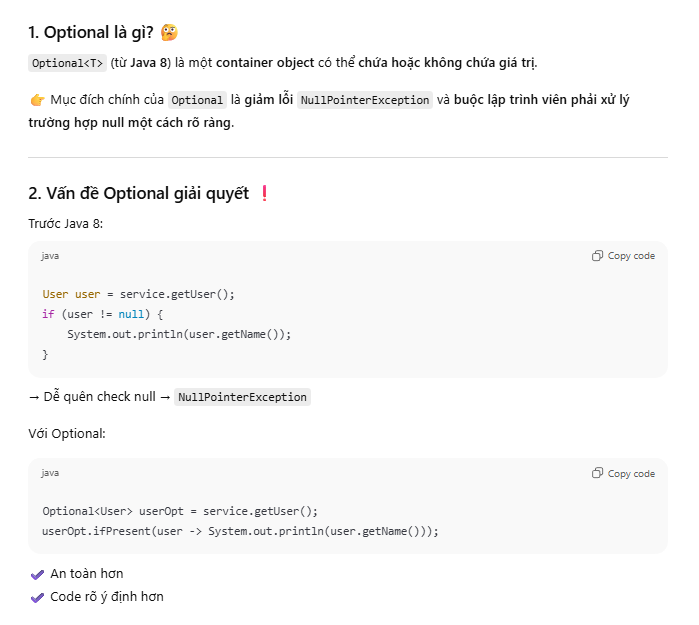Viewport: 699px width, 625px height.
Task: Click the inline code "Optional<T>"
Action: pyautogui.click(x=67, y=63)
